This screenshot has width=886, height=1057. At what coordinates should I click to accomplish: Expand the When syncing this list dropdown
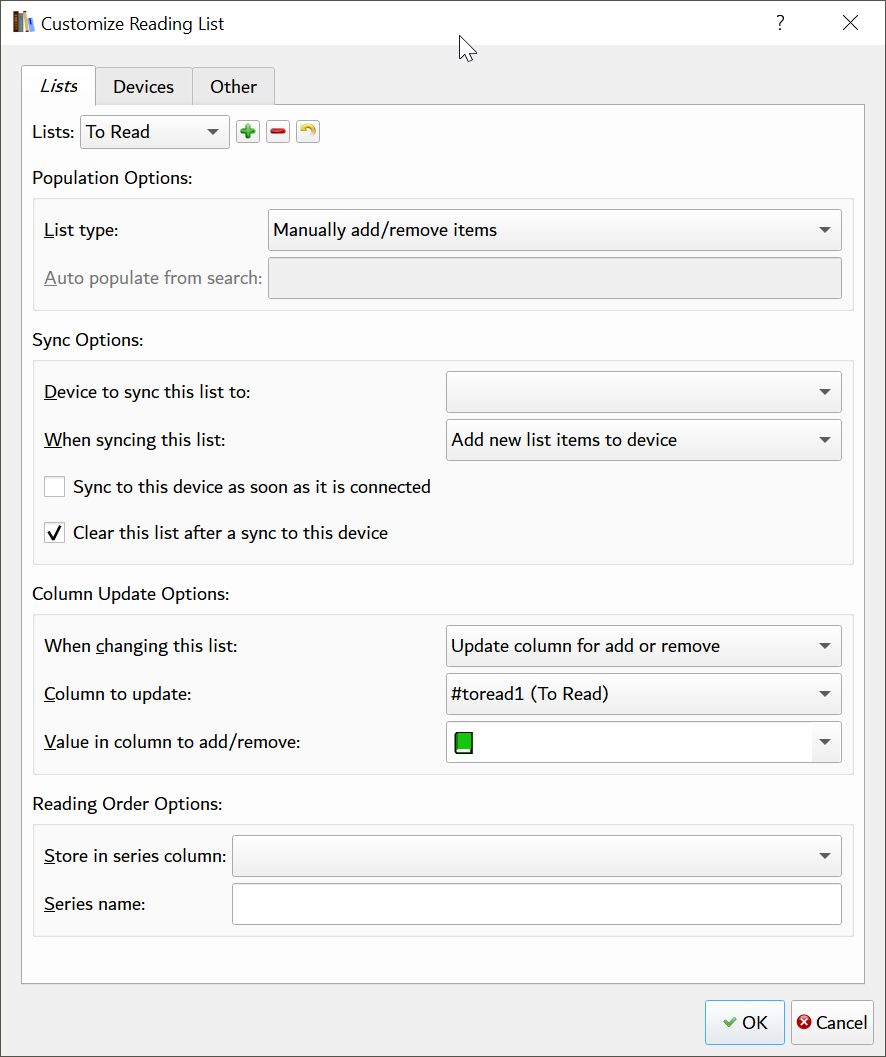coord(643,440)
